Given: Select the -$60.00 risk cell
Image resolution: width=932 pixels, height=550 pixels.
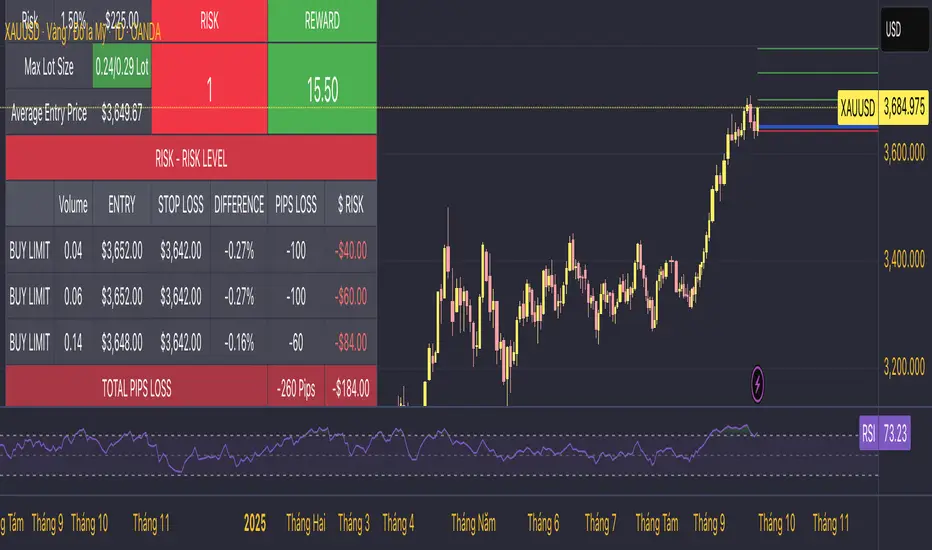Looking at the screenshot, I should pyautogui.click(x=351, y=296).
